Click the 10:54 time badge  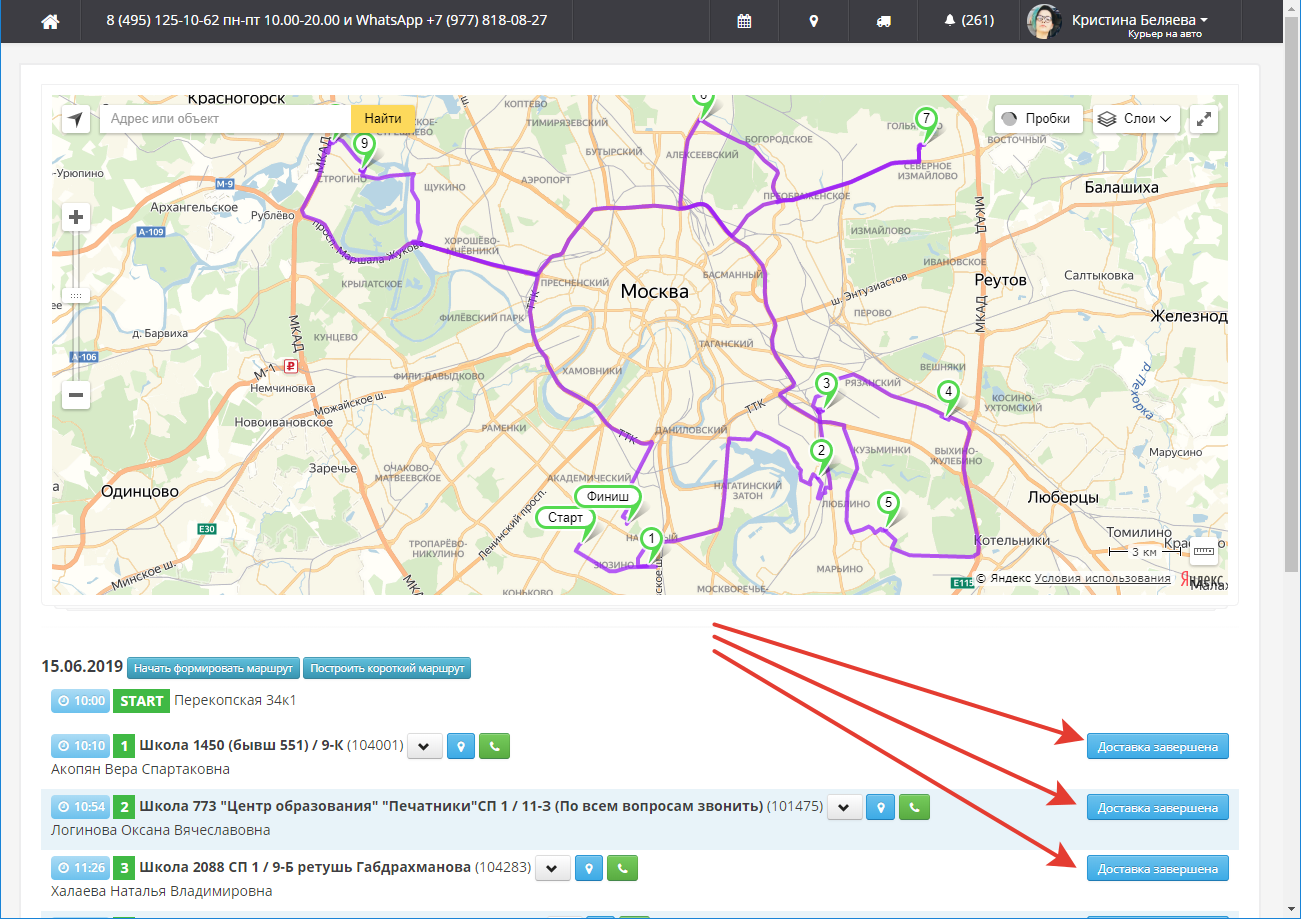click(80, 807)
